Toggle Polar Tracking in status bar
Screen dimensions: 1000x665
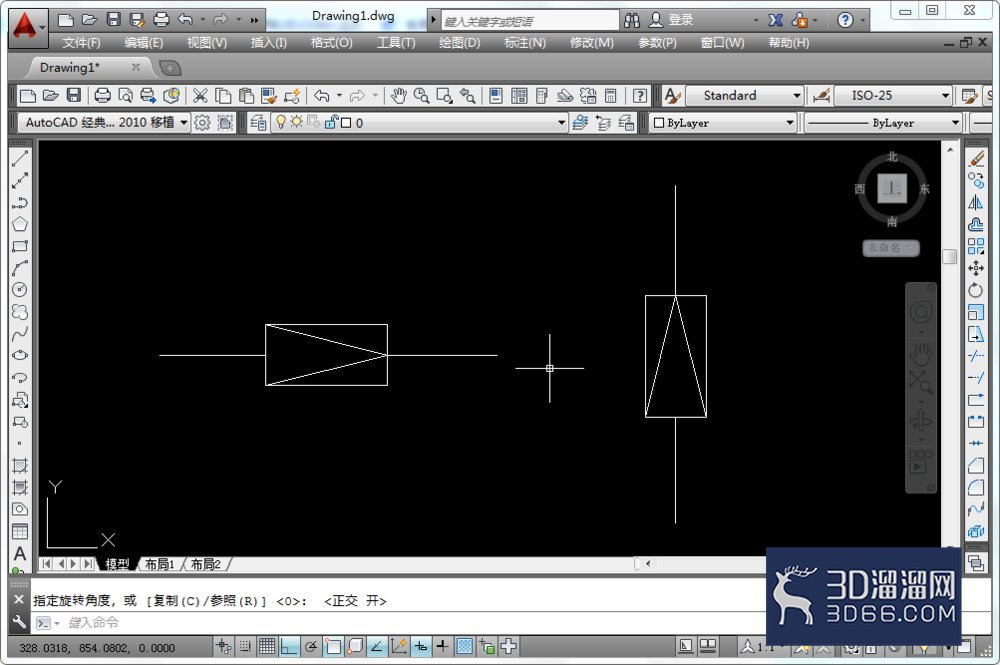tap(311, 647)
